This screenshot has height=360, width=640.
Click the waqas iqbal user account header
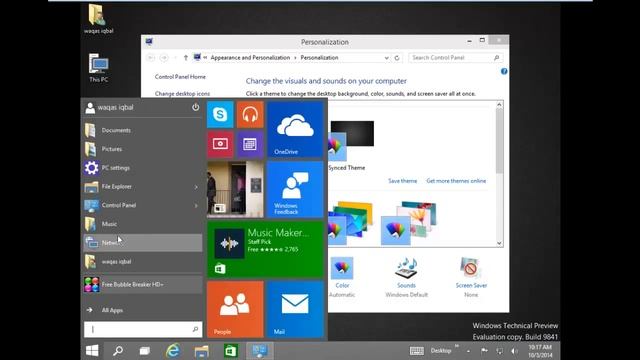pyautogui.click(x=109, y=107)
